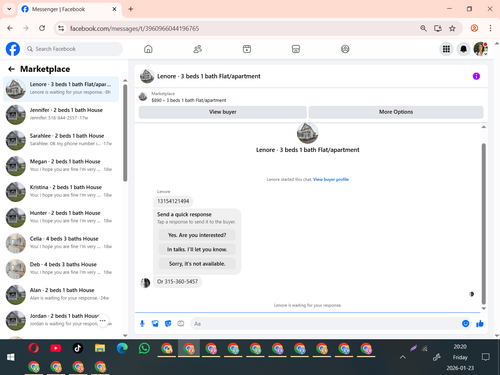This screenshot has width=500, height=375.
Task: Open the notifications bell
Action: coord(463,49)
